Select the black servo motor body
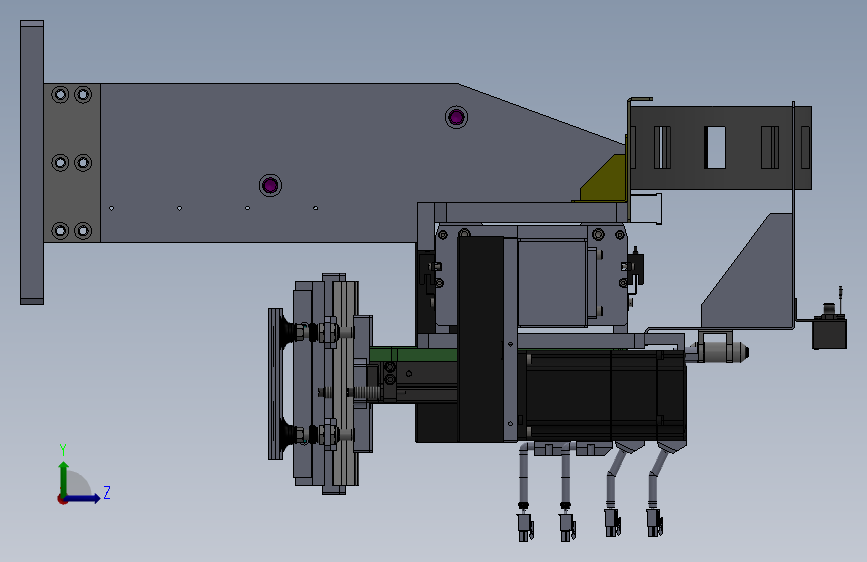The height and width of the screenshot is (562, 867). coord(605,396)
